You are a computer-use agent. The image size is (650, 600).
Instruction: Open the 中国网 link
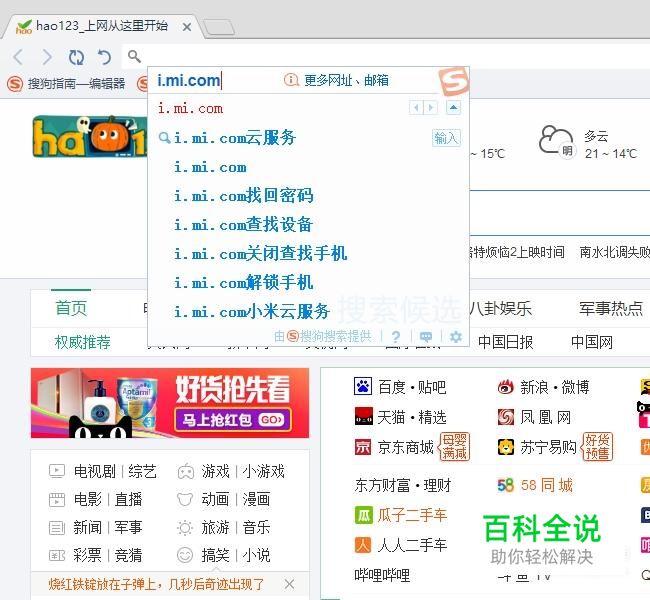(x=592, y=343)
